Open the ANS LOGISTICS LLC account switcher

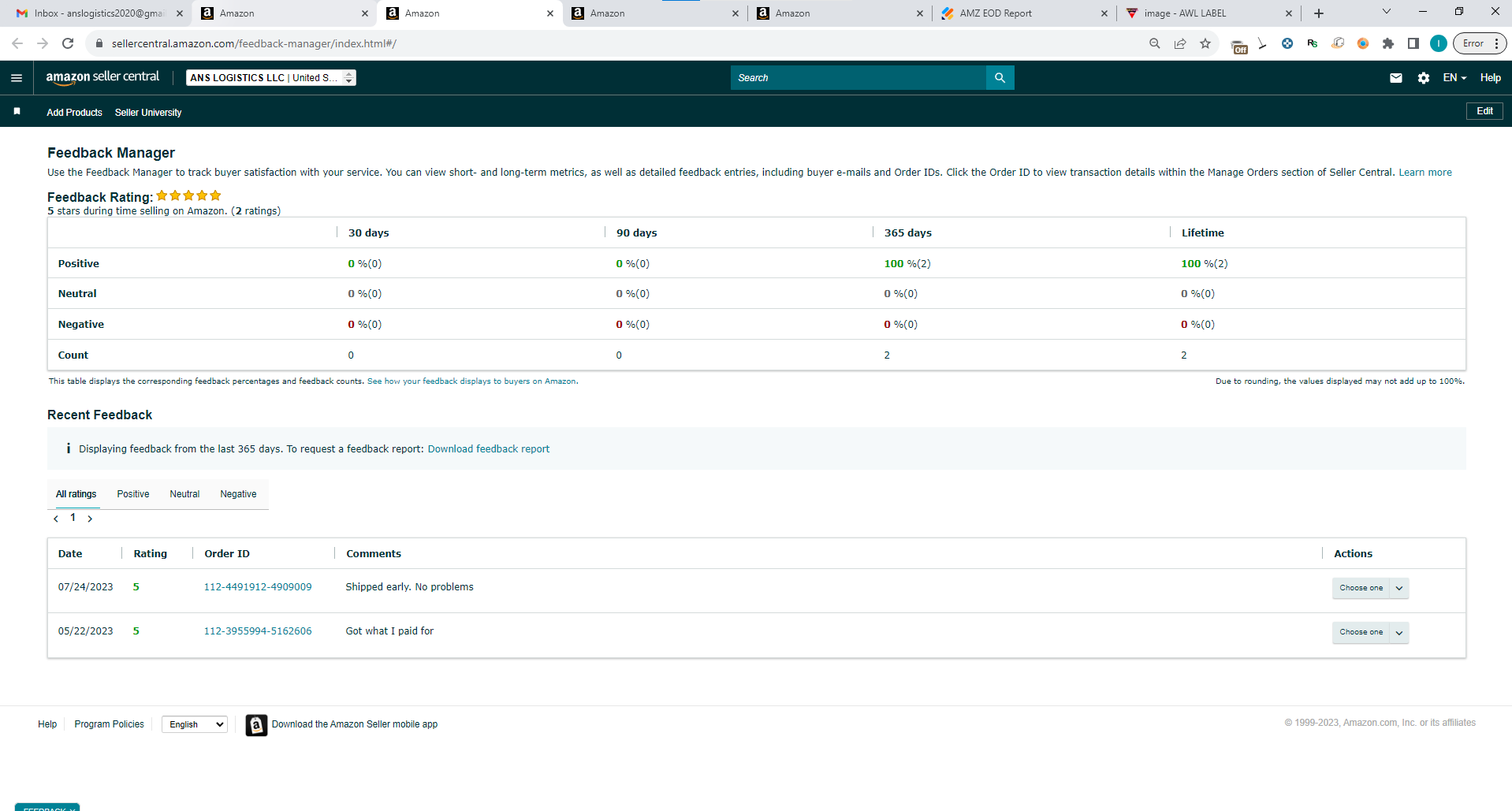click(271, 77)
